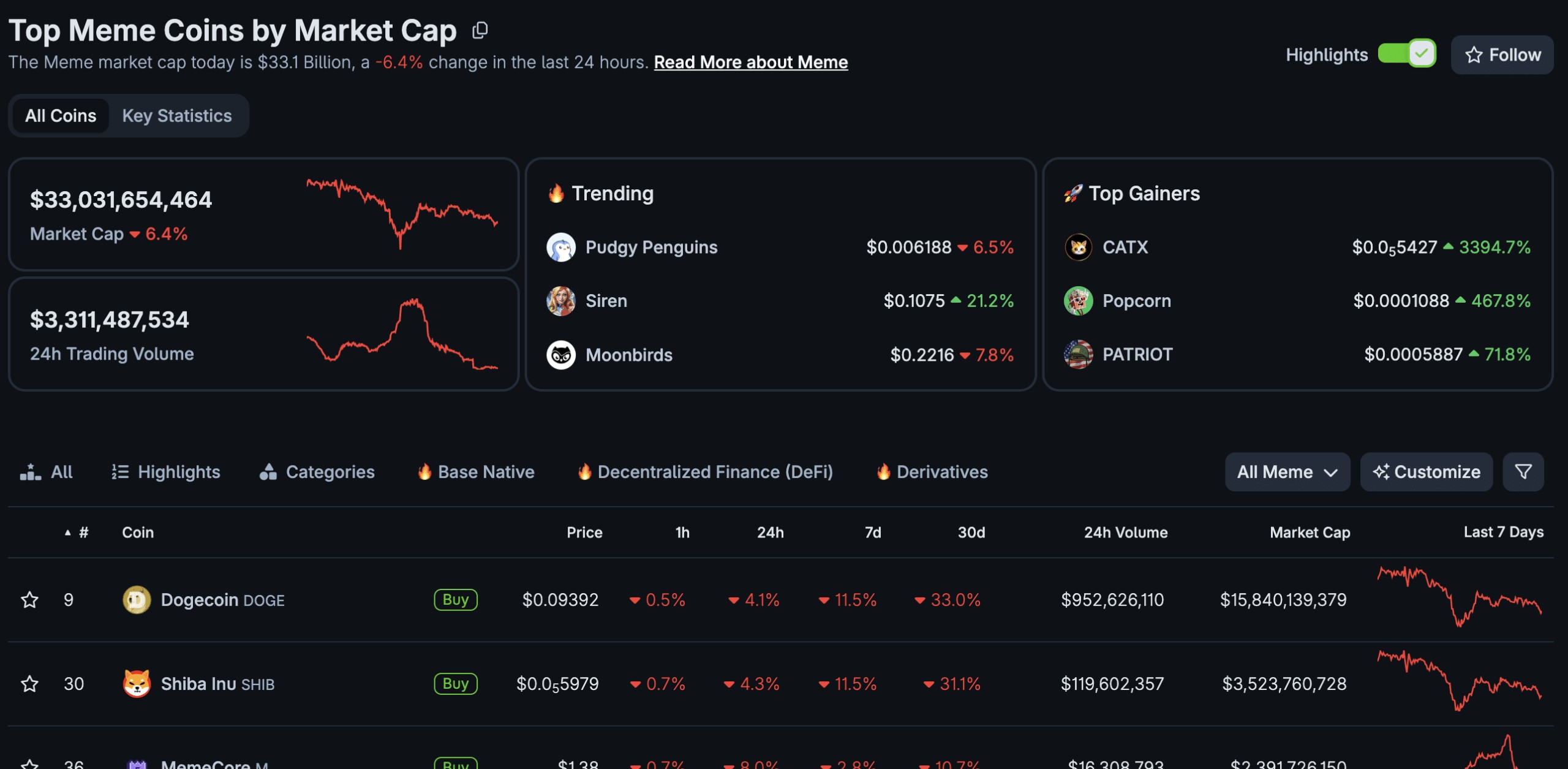Sort table by rank number column

tap(77, 532)
